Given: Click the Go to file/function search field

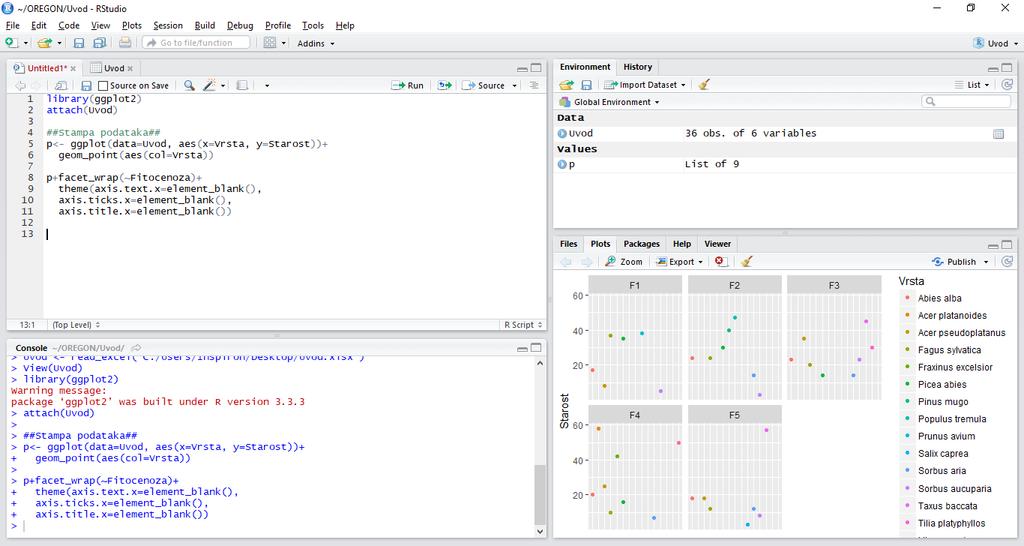Looking at the screenshot, I should click(197, 42).
